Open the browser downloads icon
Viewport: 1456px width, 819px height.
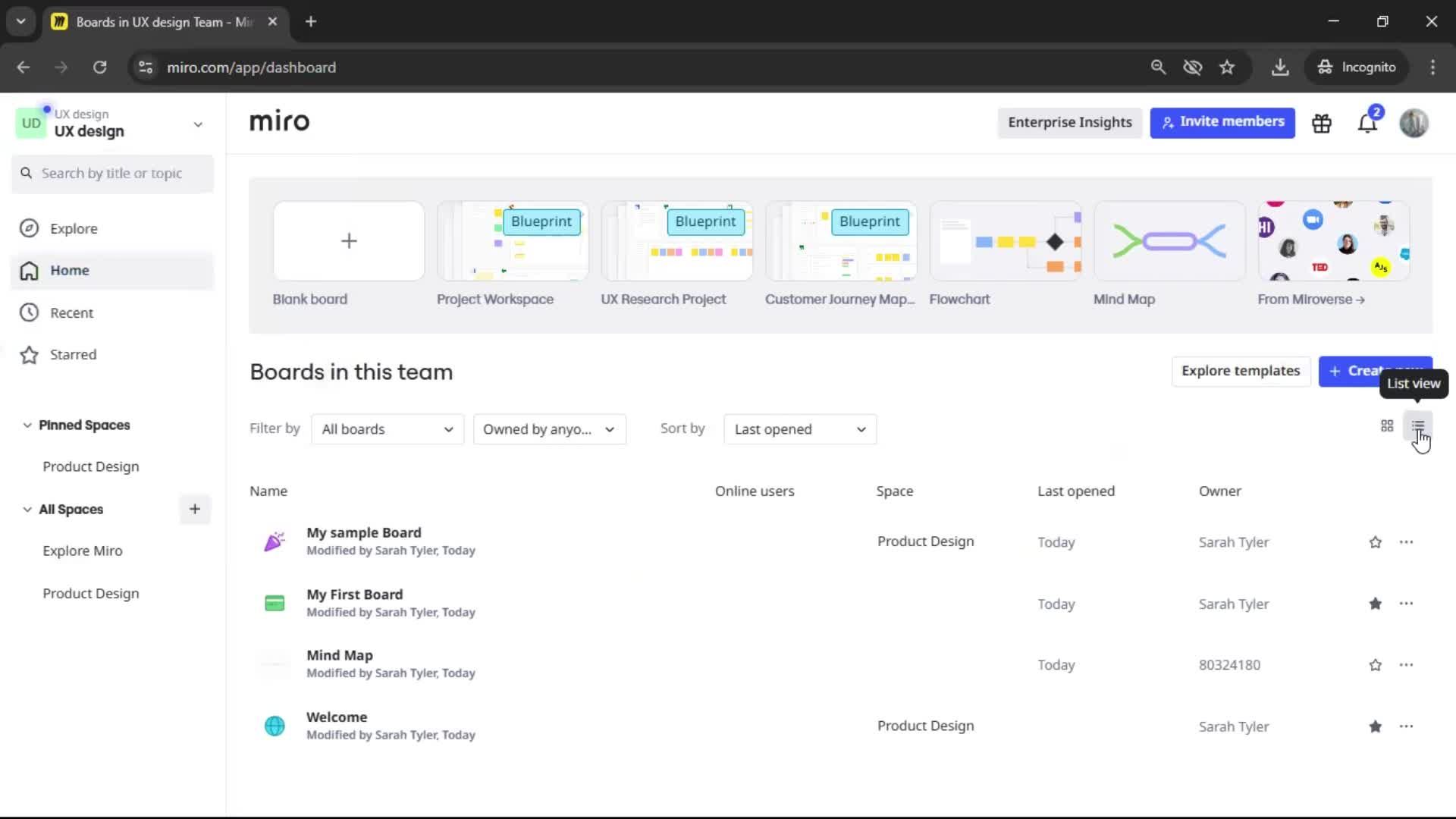(1279, 67)
